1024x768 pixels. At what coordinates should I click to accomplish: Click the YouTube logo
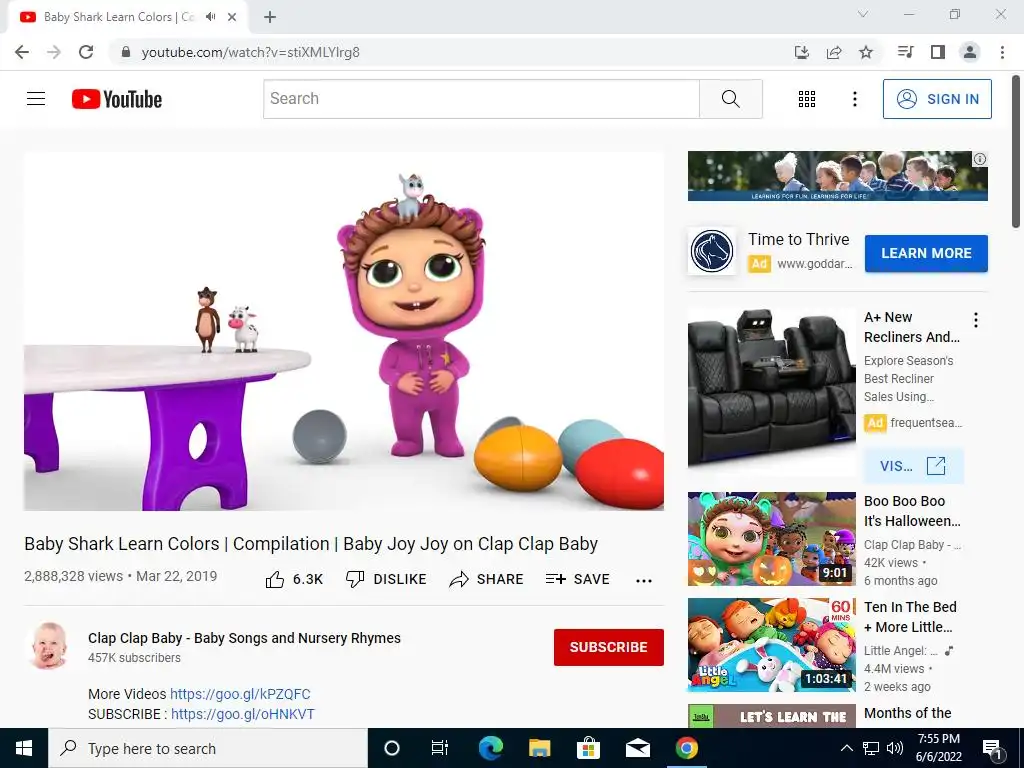117,99
